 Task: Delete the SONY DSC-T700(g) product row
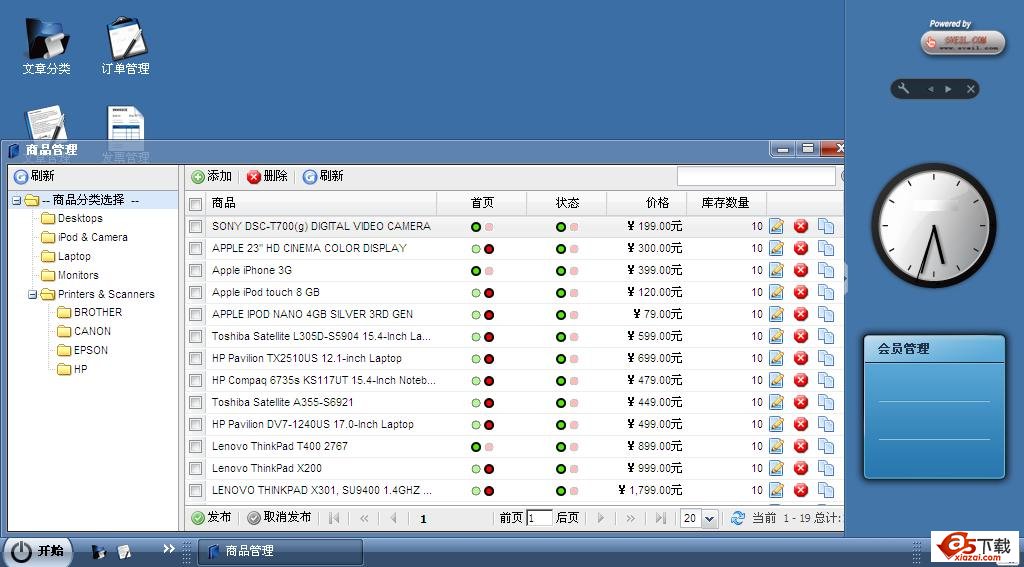coord(801,227)
